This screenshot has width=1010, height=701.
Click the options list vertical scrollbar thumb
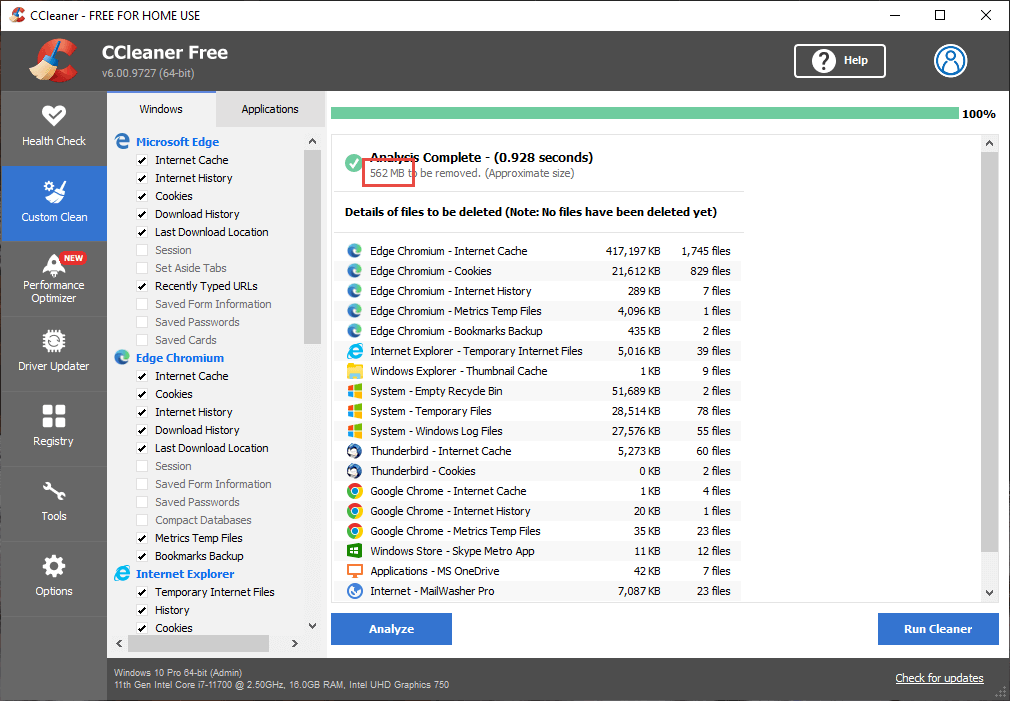click(x=312, y=247)
